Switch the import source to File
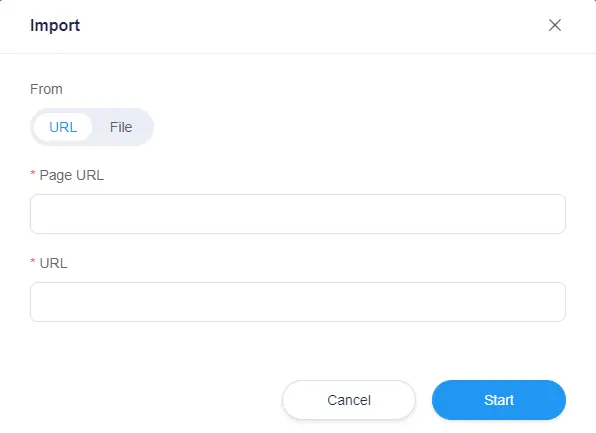The image size is (596, 433). pyautogui.click(x=121, y=127)
